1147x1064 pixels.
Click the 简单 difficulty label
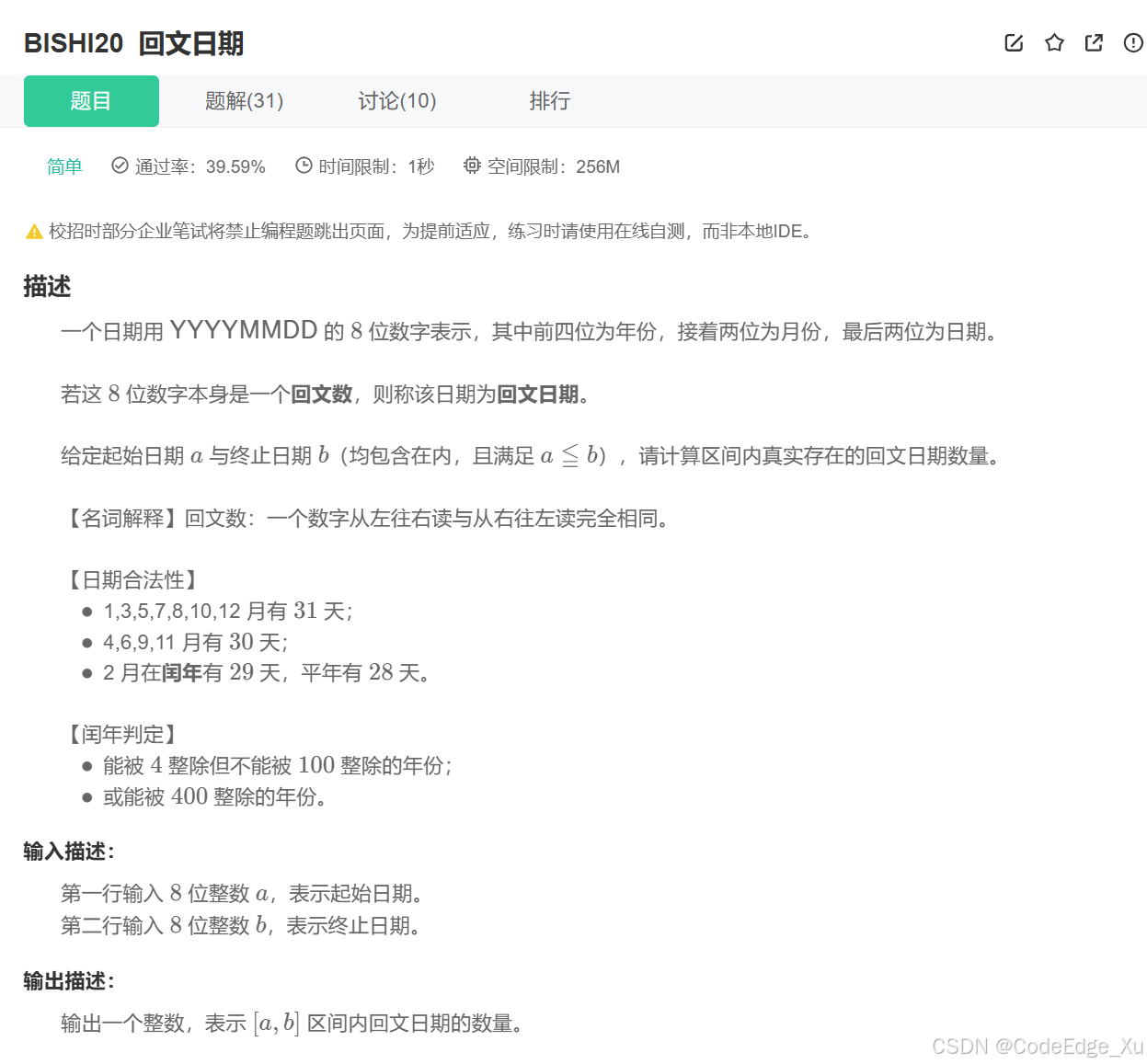click(x=63, y=166)
